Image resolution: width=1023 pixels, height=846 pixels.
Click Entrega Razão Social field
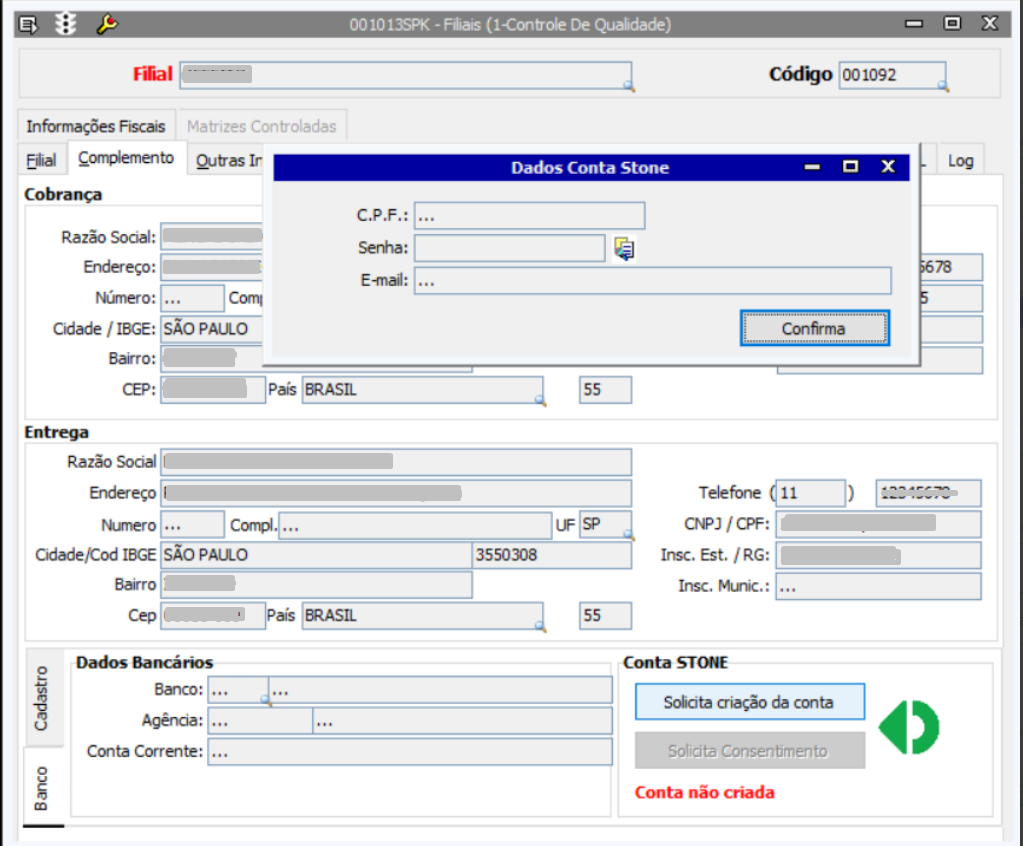pos(396,462)
